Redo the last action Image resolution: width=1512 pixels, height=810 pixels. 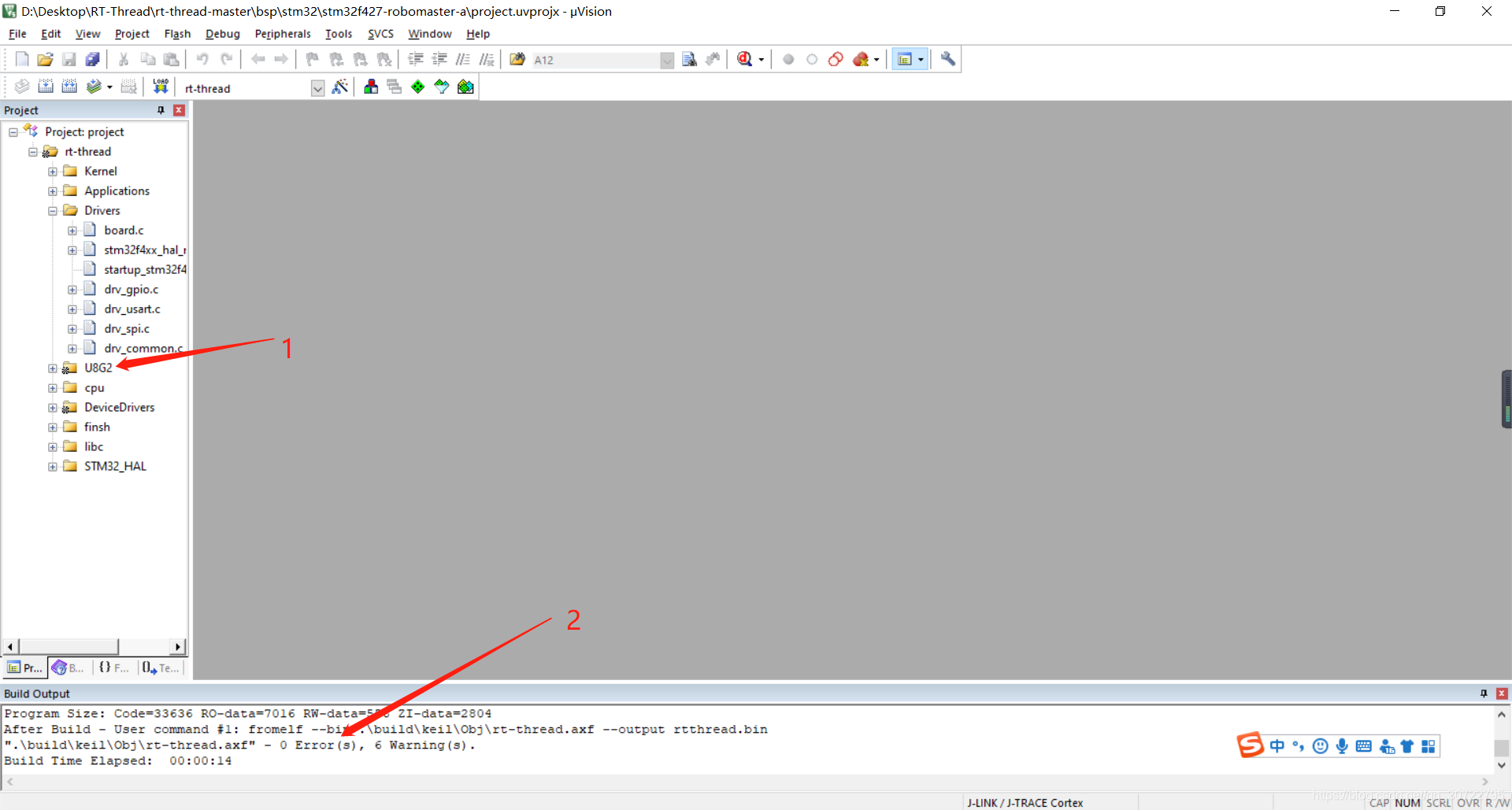click(x=226, y=59)
